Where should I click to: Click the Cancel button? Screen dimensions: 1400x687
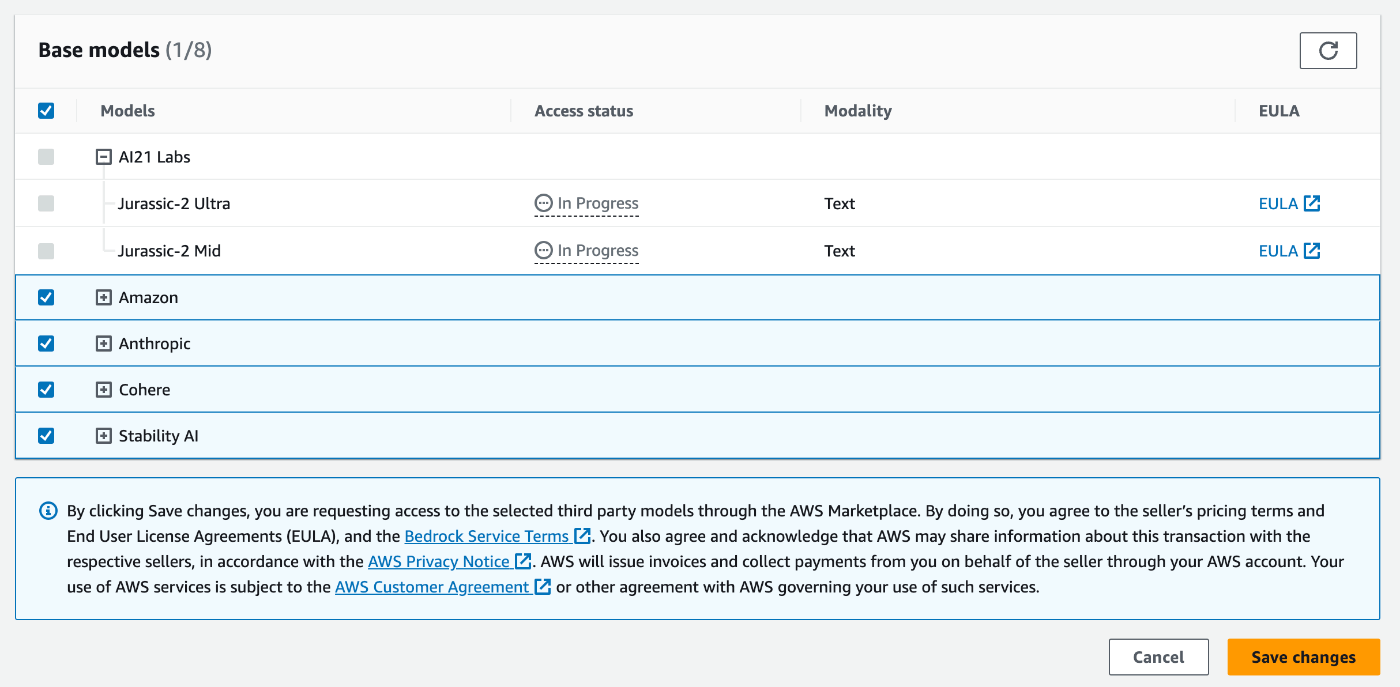point(1159,657)
